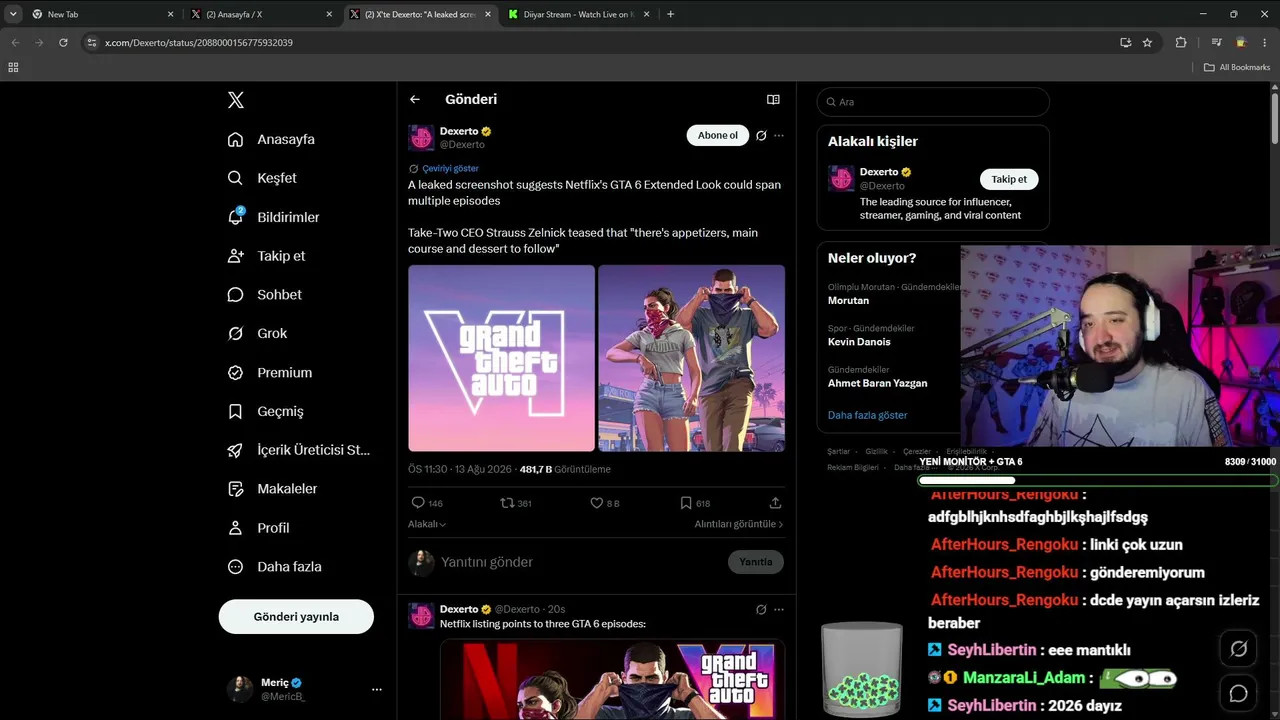Screen dimensions: 1280x720
Task: Click the Ara search field
Action: tap(933, 102)
